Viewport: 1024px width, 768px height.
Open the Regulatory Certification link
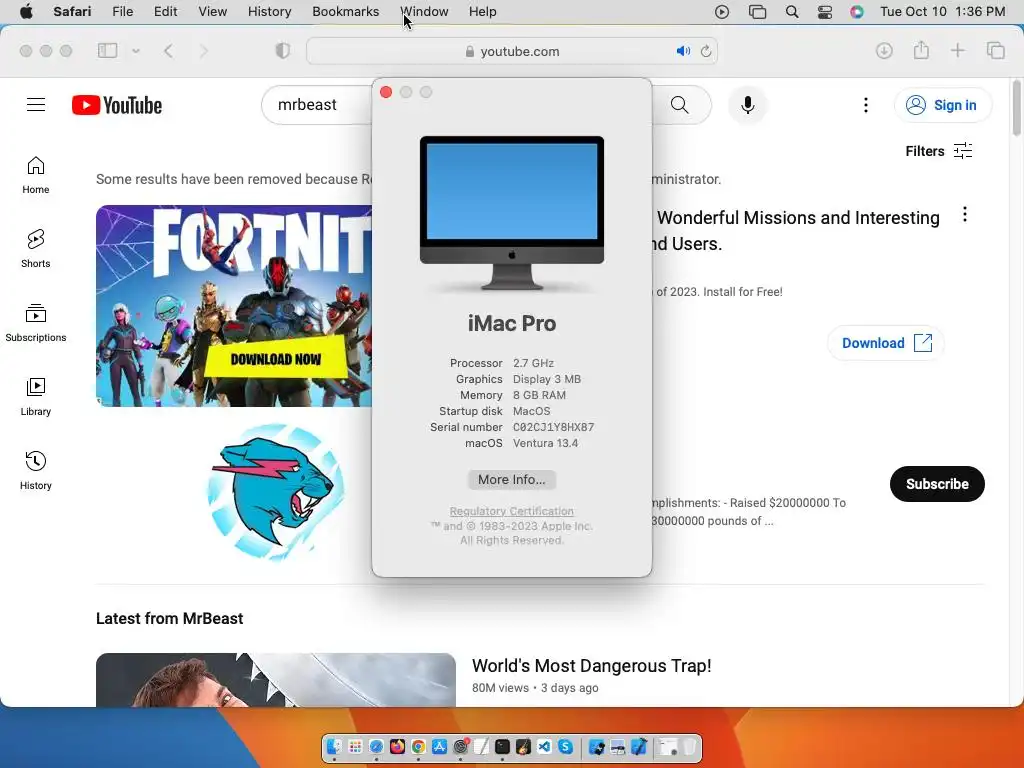(x=511, y=511)
